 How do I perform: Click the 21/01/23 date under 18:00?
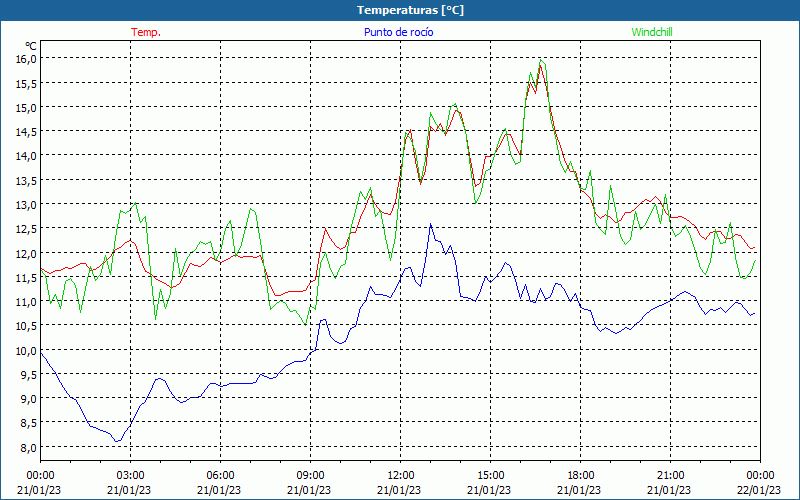click(579, 490)
